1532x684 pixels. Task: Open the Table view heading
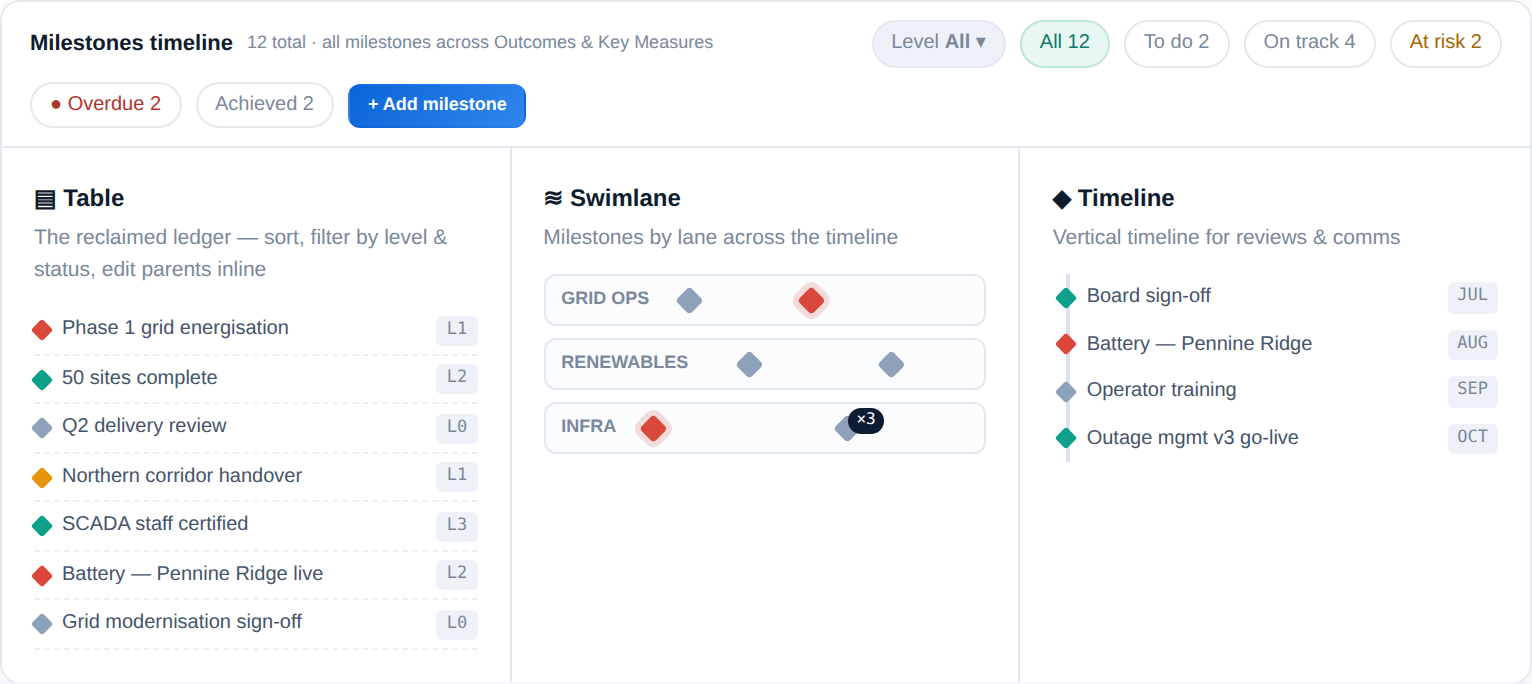[79, 198]
